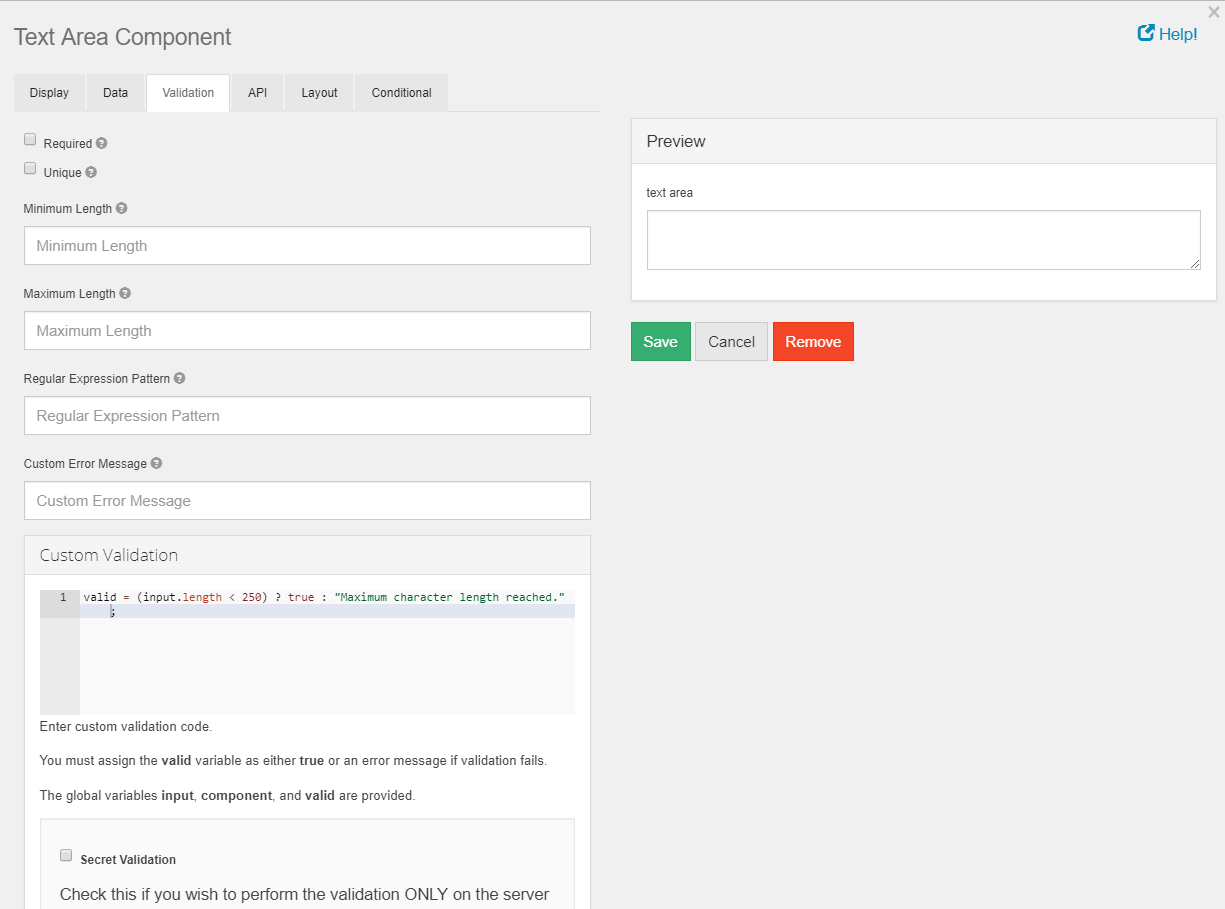Image resolution: width=1225 pixels, height=909 pixels.
Task: Close the dialog with the X icon
Action: (1213, 13)
